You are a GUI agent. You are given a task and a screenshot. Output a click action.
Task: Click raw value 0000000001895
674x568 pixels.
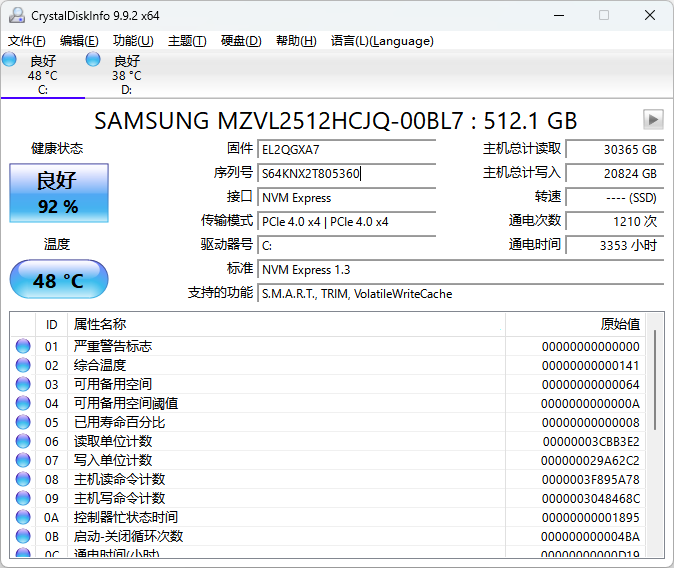coord(591,518)
